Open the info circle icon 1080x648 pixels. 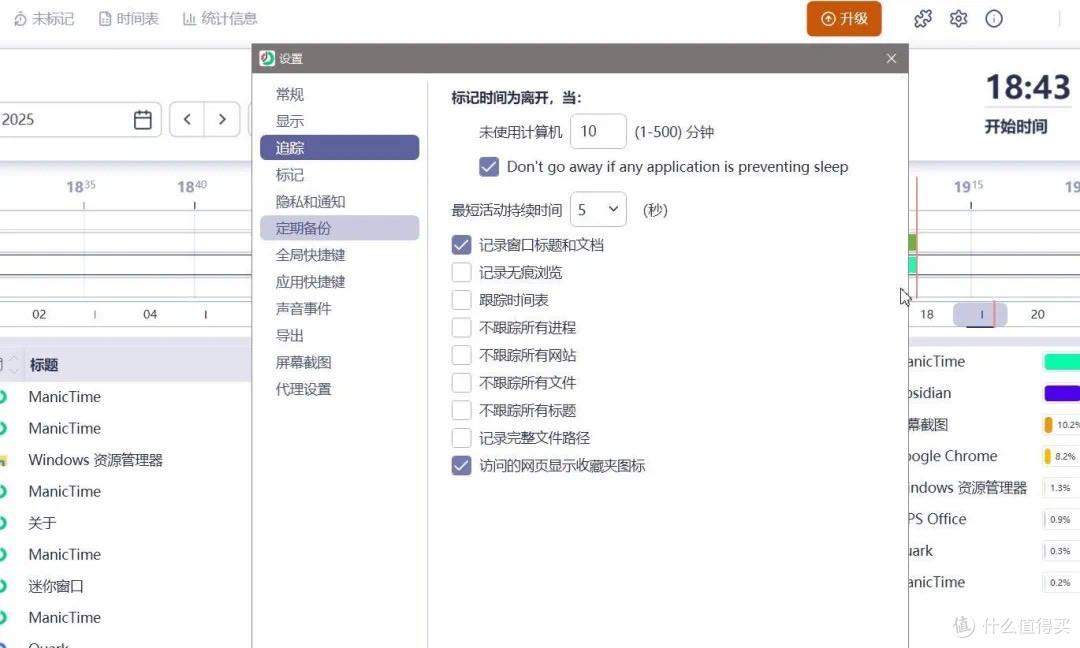(x=994, y=19)
